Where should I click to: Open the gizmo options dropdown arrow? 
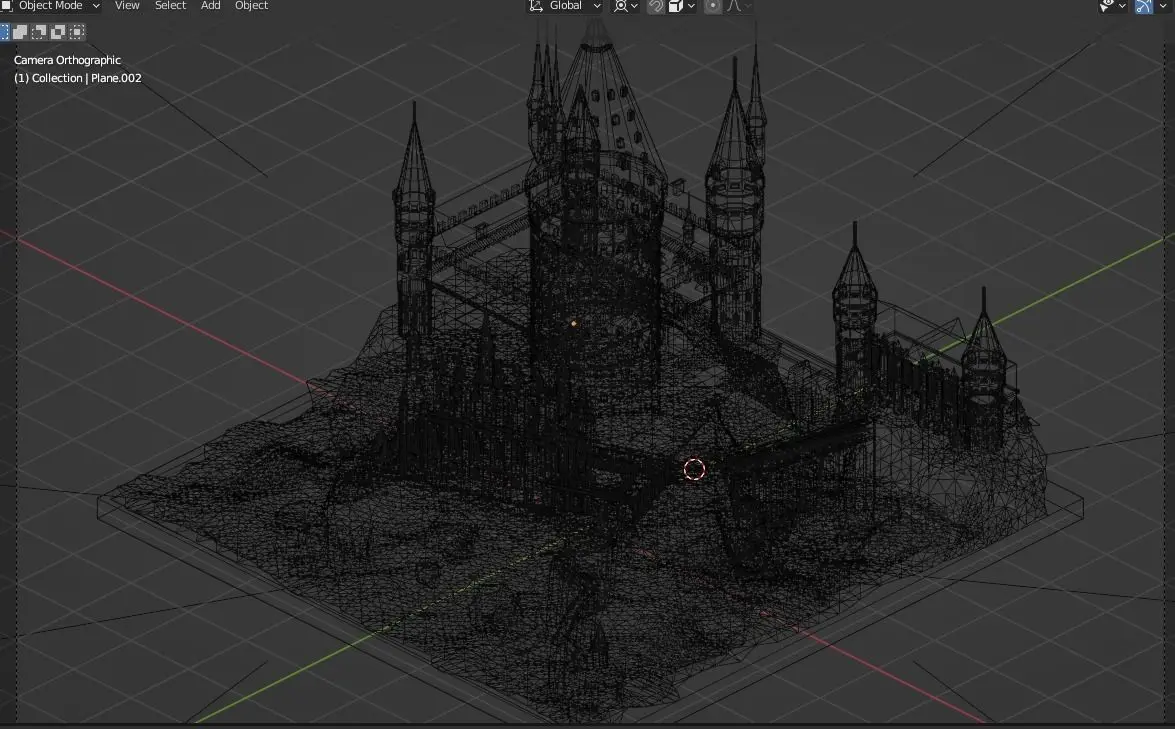1163,6
